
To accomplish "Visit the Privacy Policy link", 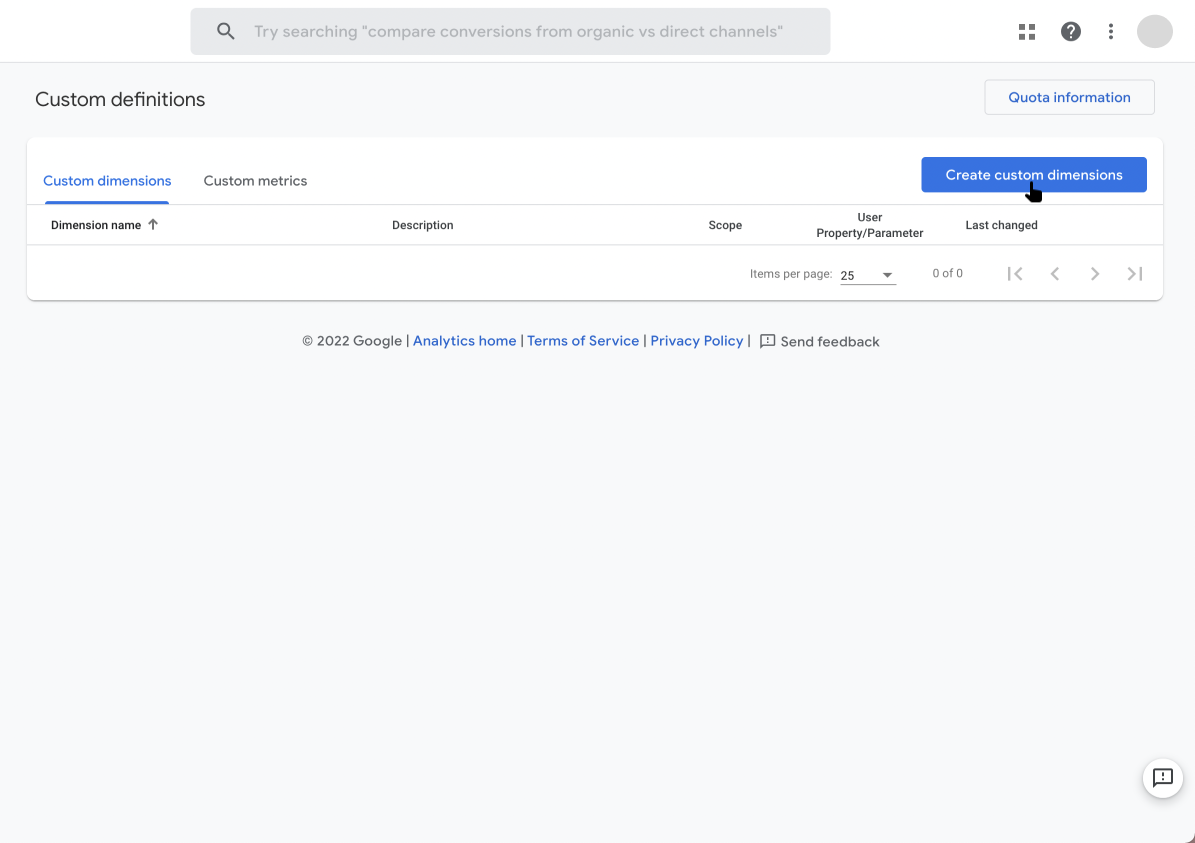I will tap(697, 341).
